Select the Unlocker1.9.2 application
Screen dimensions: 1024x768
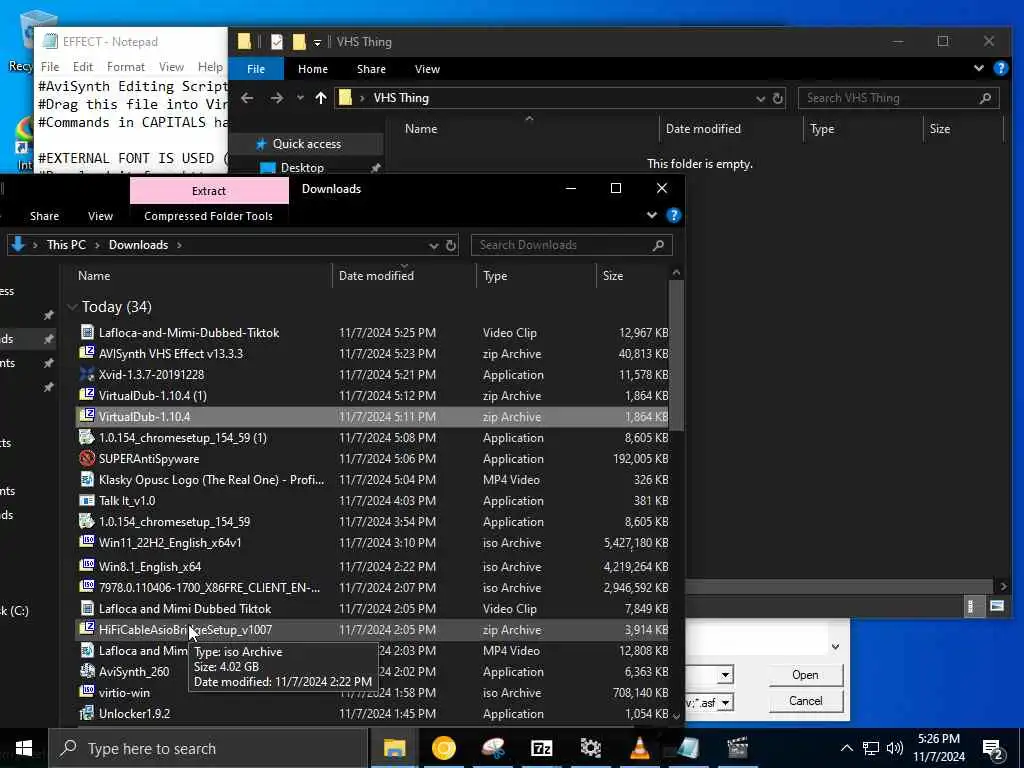374,713
